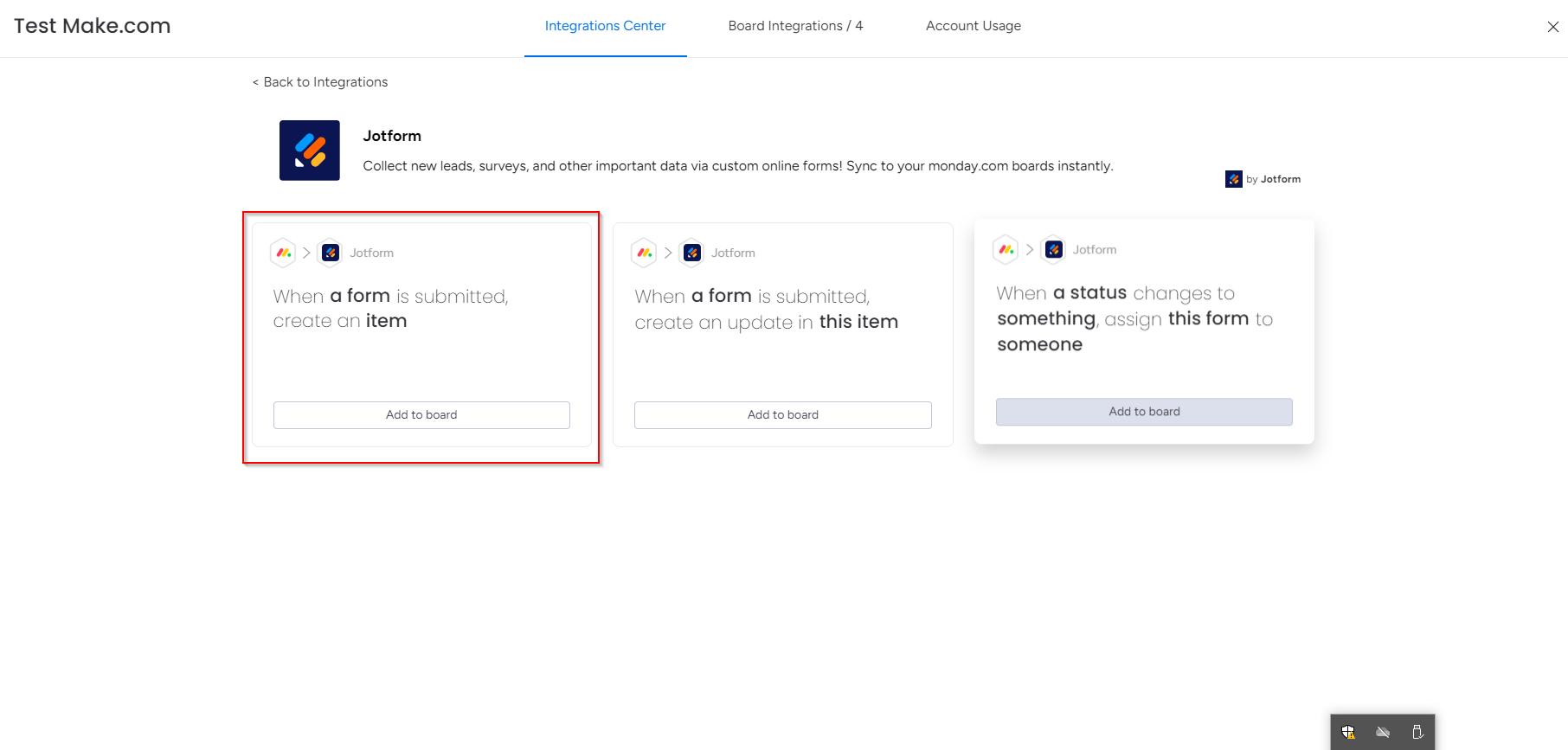Select the 'item' field in first recipe

click(x=386, y=321)
